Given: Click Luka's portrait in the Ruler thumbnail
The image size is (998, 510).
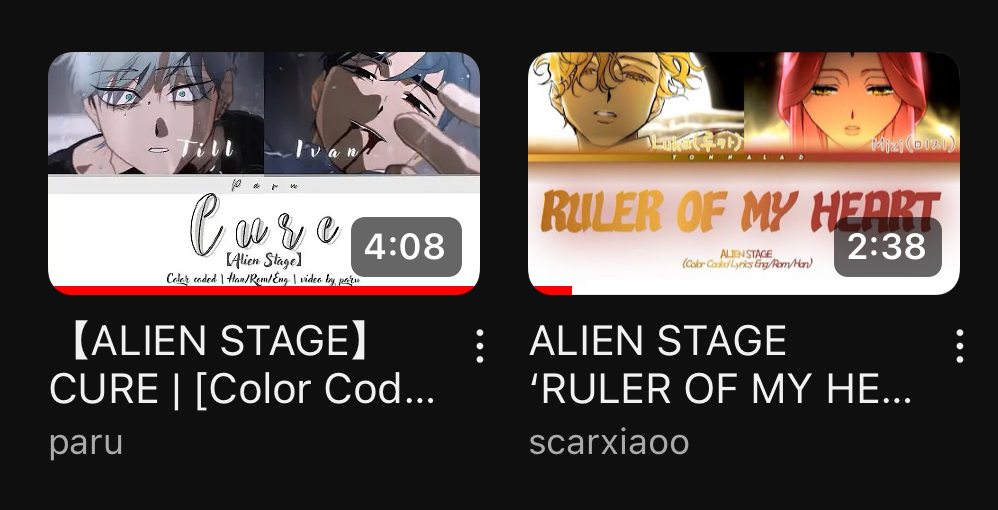Looking at the screenshot, I should point(636,103).
